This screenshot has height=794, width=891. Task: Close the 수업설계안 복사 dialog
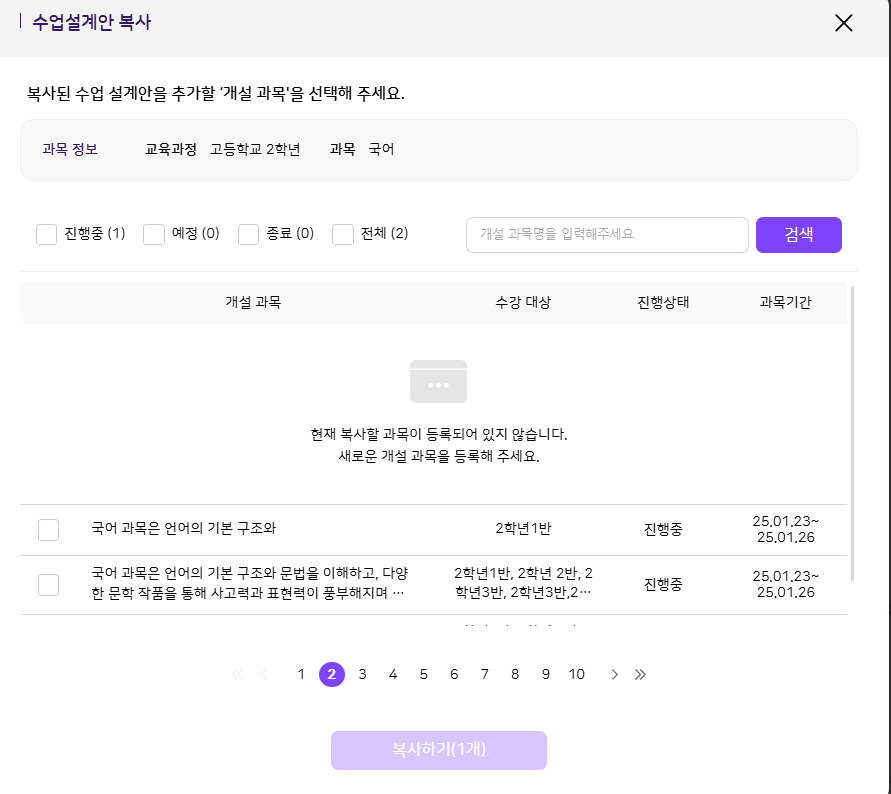tap(843, 23)
